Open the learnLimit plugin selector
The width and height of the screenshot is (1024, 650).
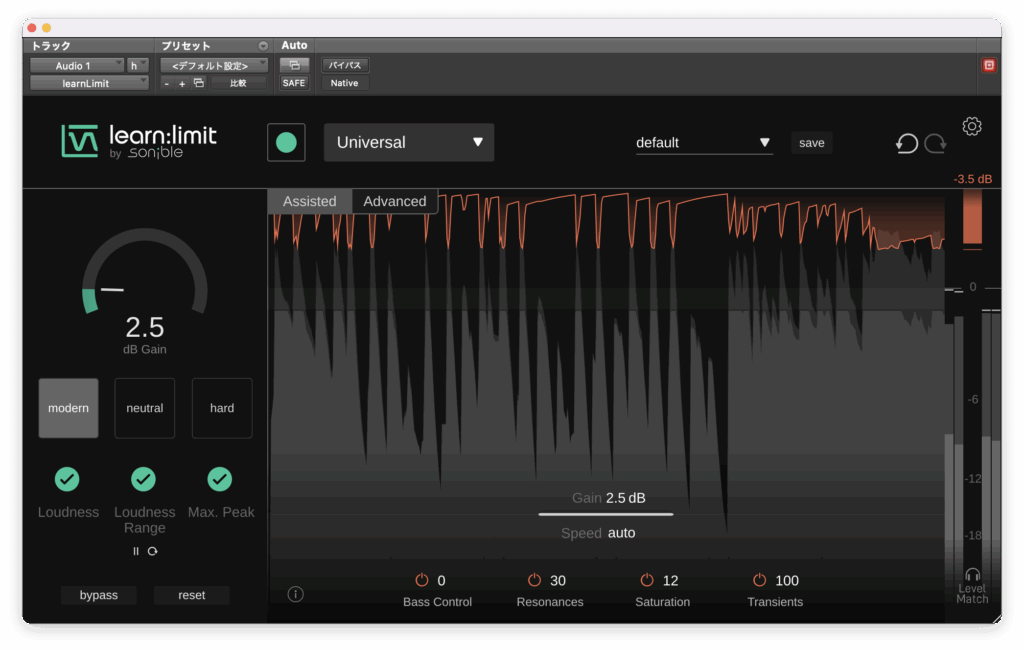(x=89, y=83)
